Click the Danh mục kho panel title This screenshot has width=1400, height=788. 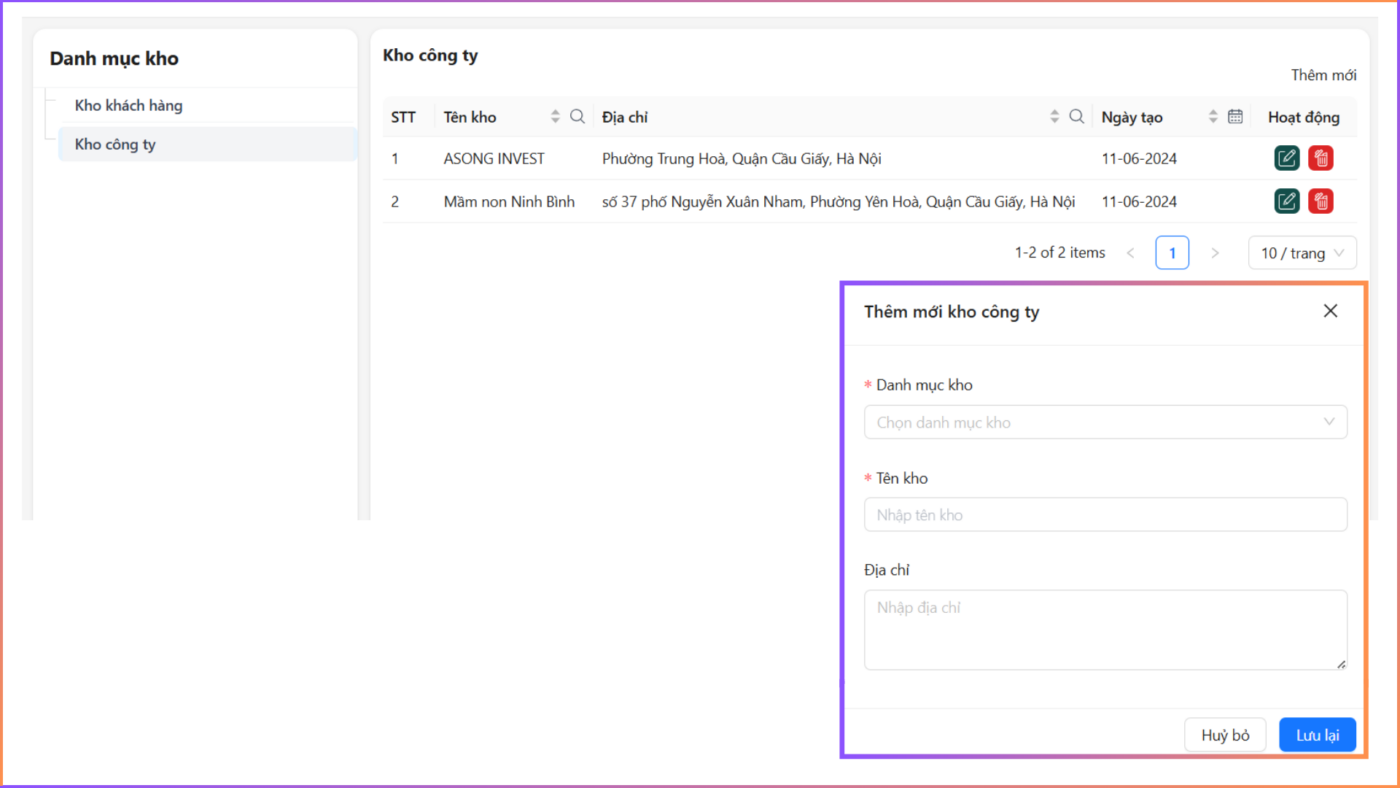click(x=114, y=59)
